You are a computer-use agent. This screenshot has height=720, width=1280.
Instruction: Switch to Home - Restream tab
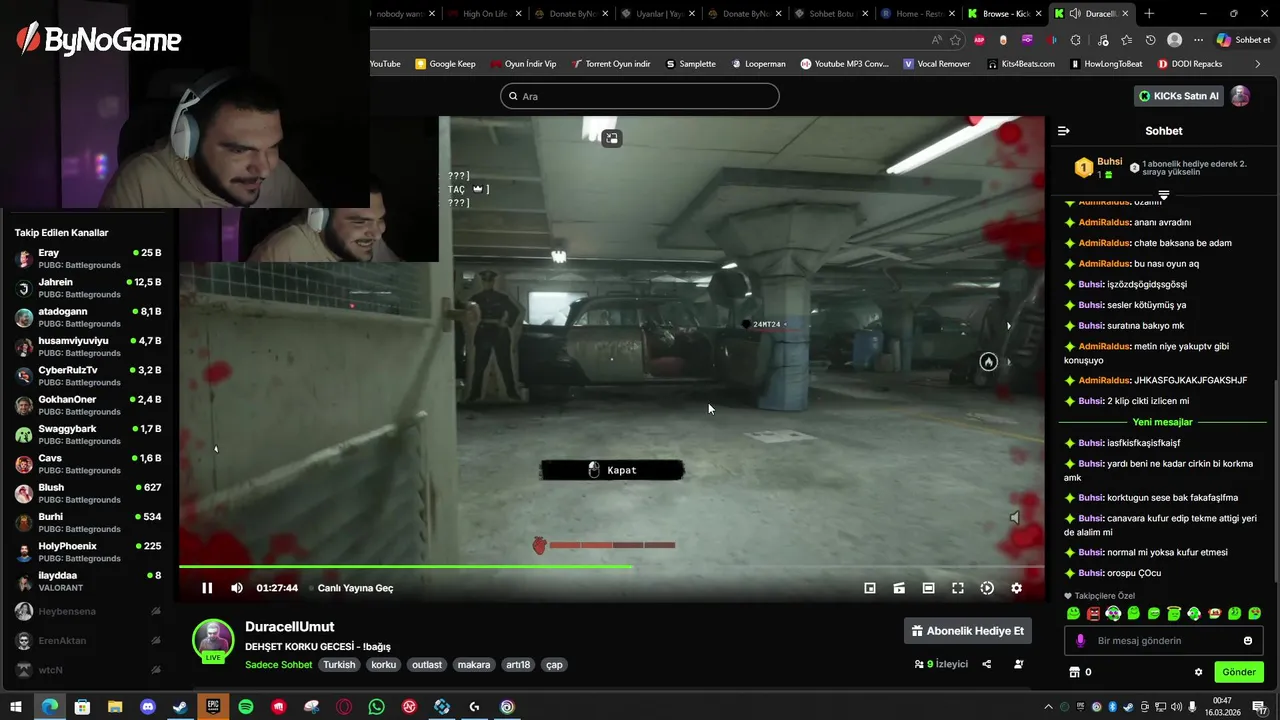click(x=919, y=14)
